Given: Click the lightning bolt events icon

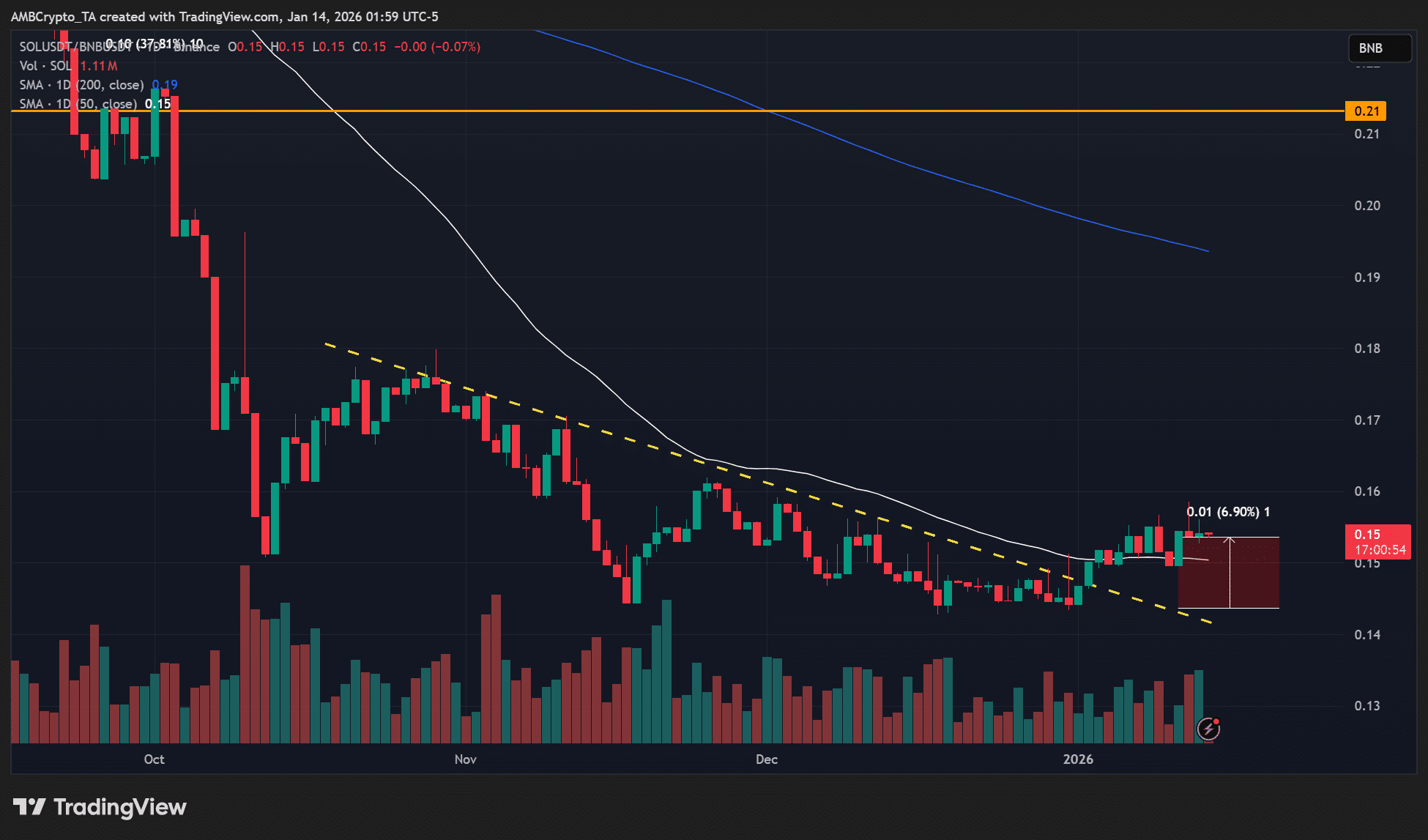Looking at the screenshot, I should click(1208, 729).
